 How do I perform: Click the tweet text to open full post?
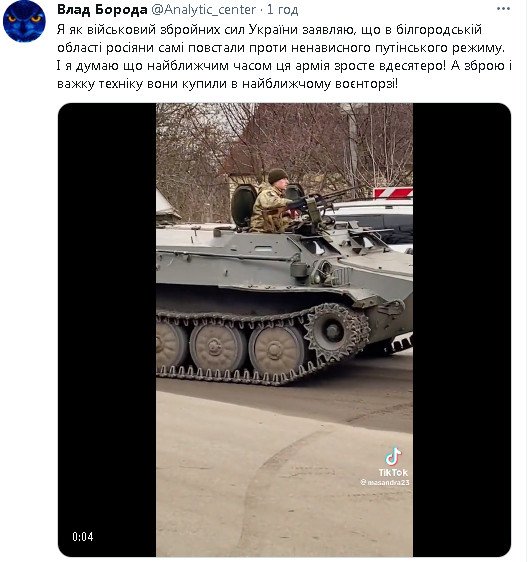point(283,57)
